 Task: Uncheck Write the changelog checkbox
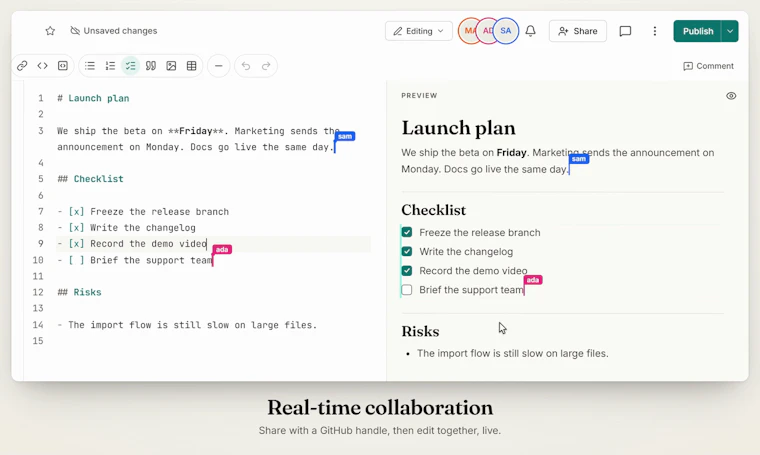[x=407, y=251]
